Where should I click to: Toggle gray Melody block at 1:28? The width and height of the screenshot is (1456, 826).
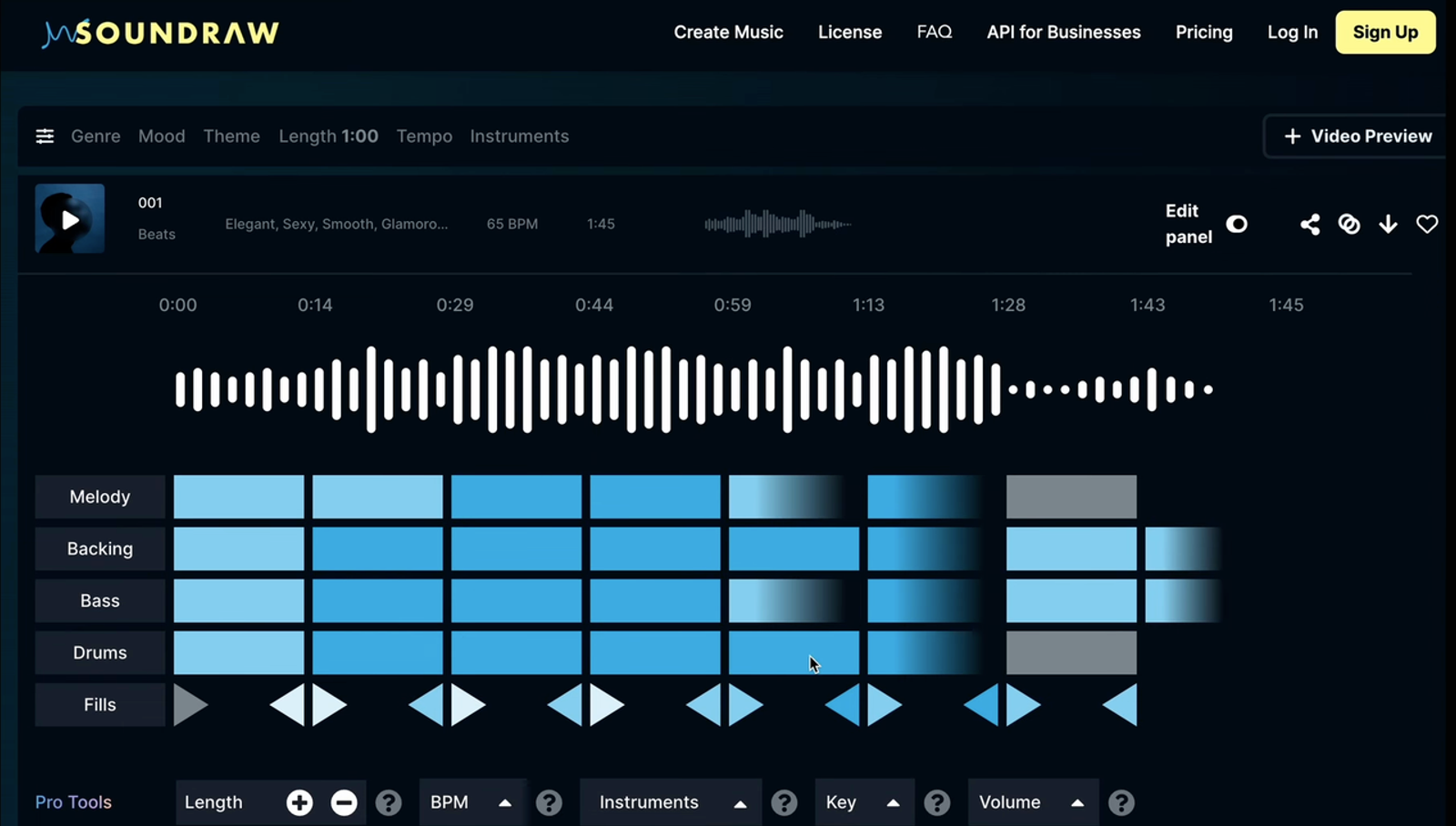pyautogui.click(x=1071, y=497)
